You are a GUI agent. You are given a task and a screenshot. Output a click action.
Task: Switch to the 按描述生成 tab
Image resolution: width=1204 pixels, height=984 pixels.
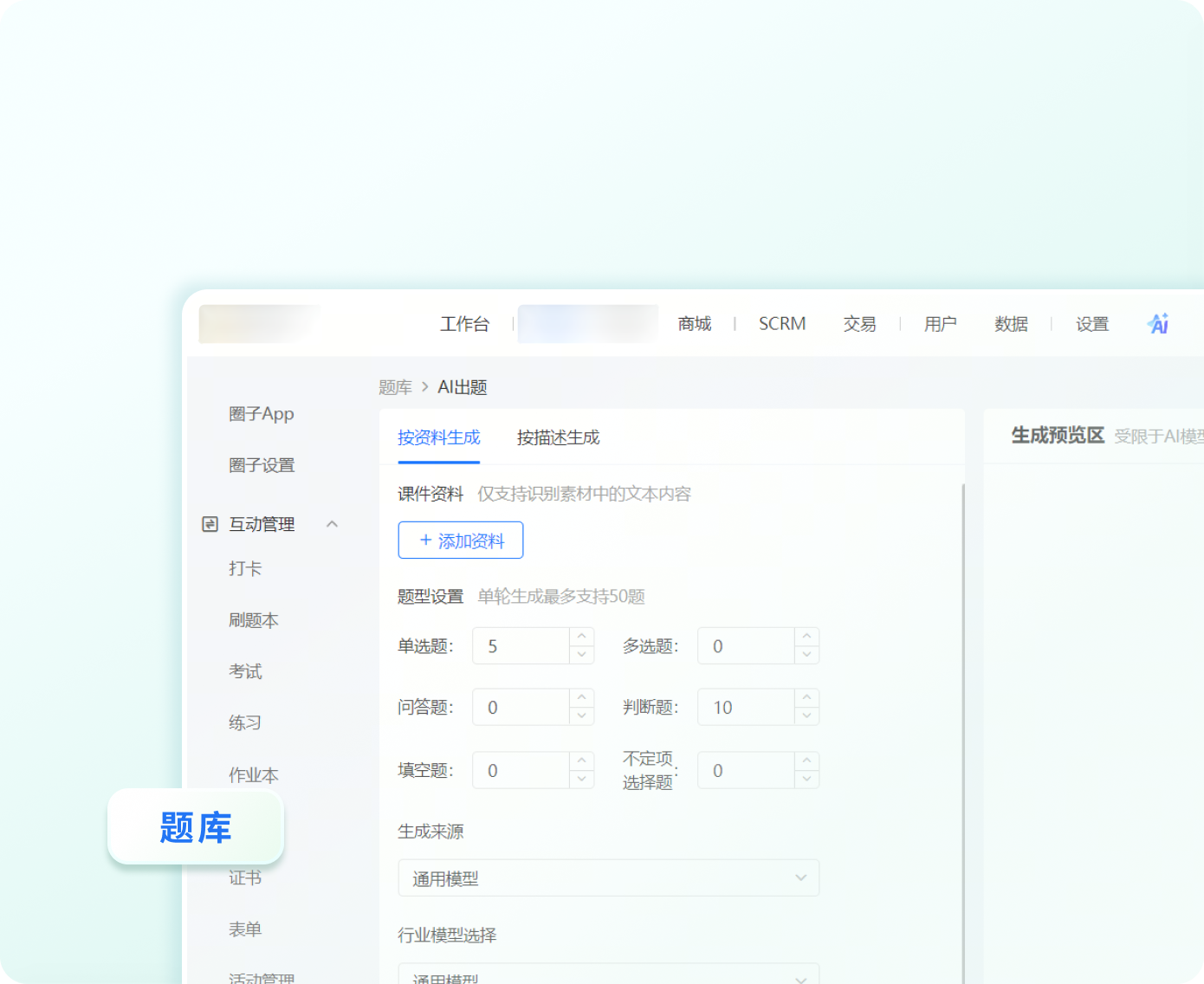pos(558,437)
